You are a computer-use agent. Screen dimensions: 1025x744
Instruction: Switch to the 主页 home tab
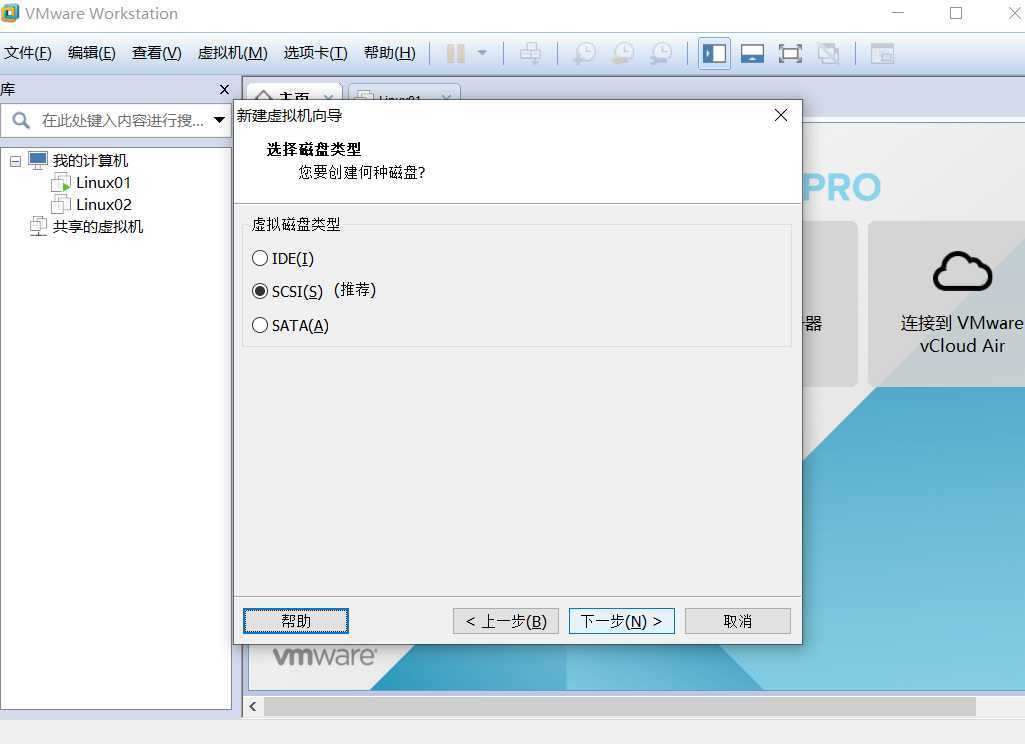point(293,93)
